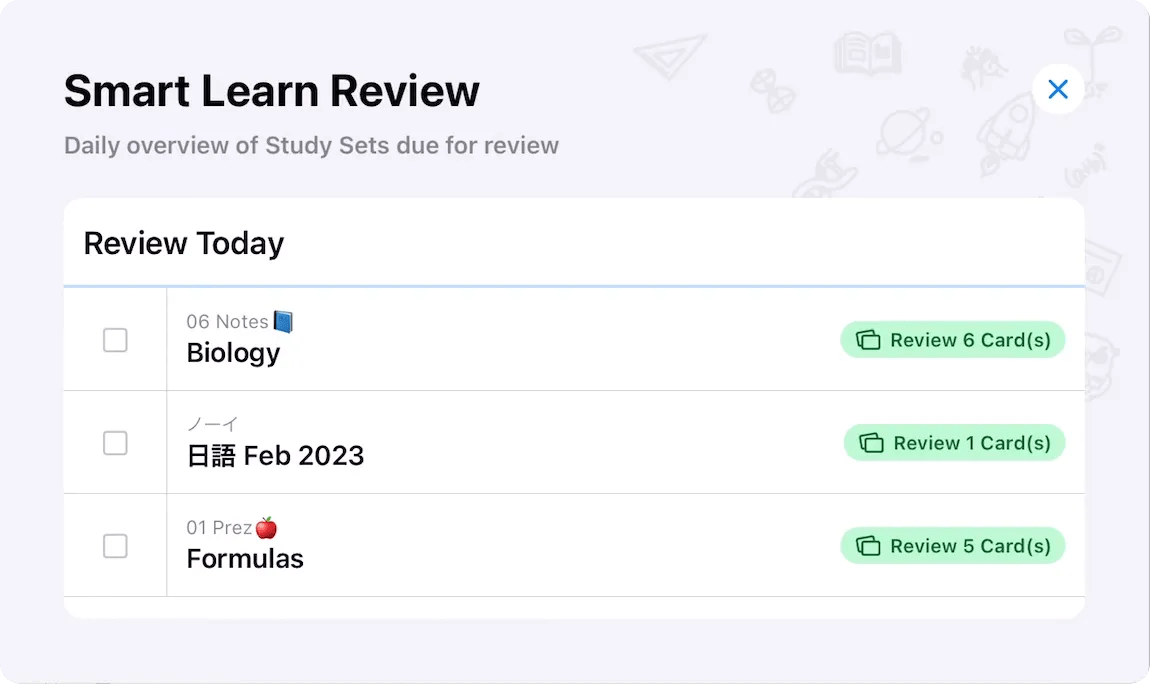Open the 日語 Feb 2023 study set
The width and height of the screenshot is (1150, 684).
point(276,456)
